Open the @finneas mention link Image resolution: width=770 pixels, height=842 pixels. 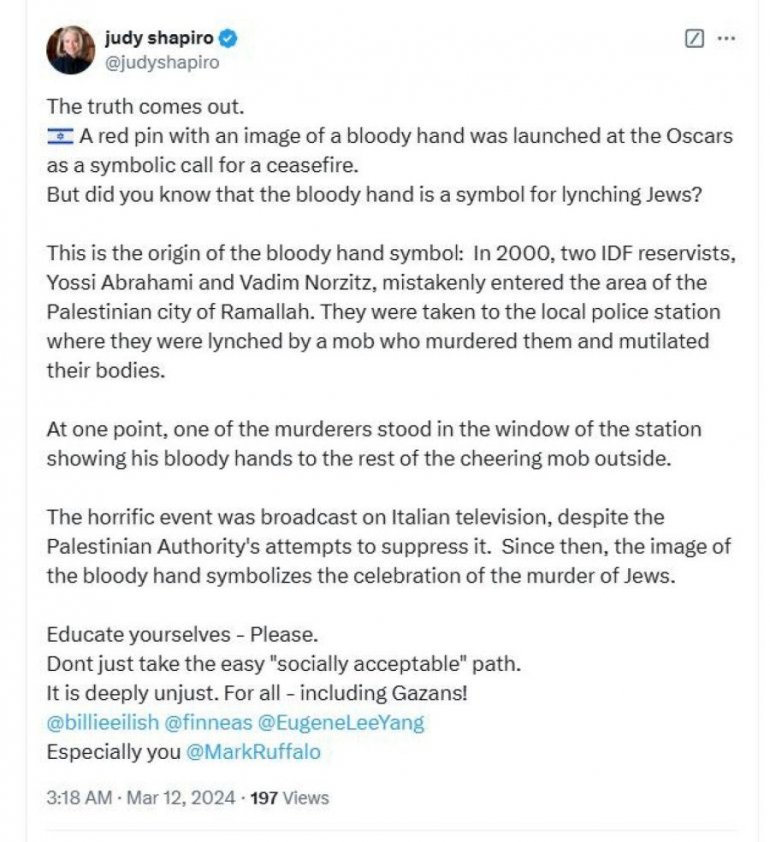pos(215,723)
